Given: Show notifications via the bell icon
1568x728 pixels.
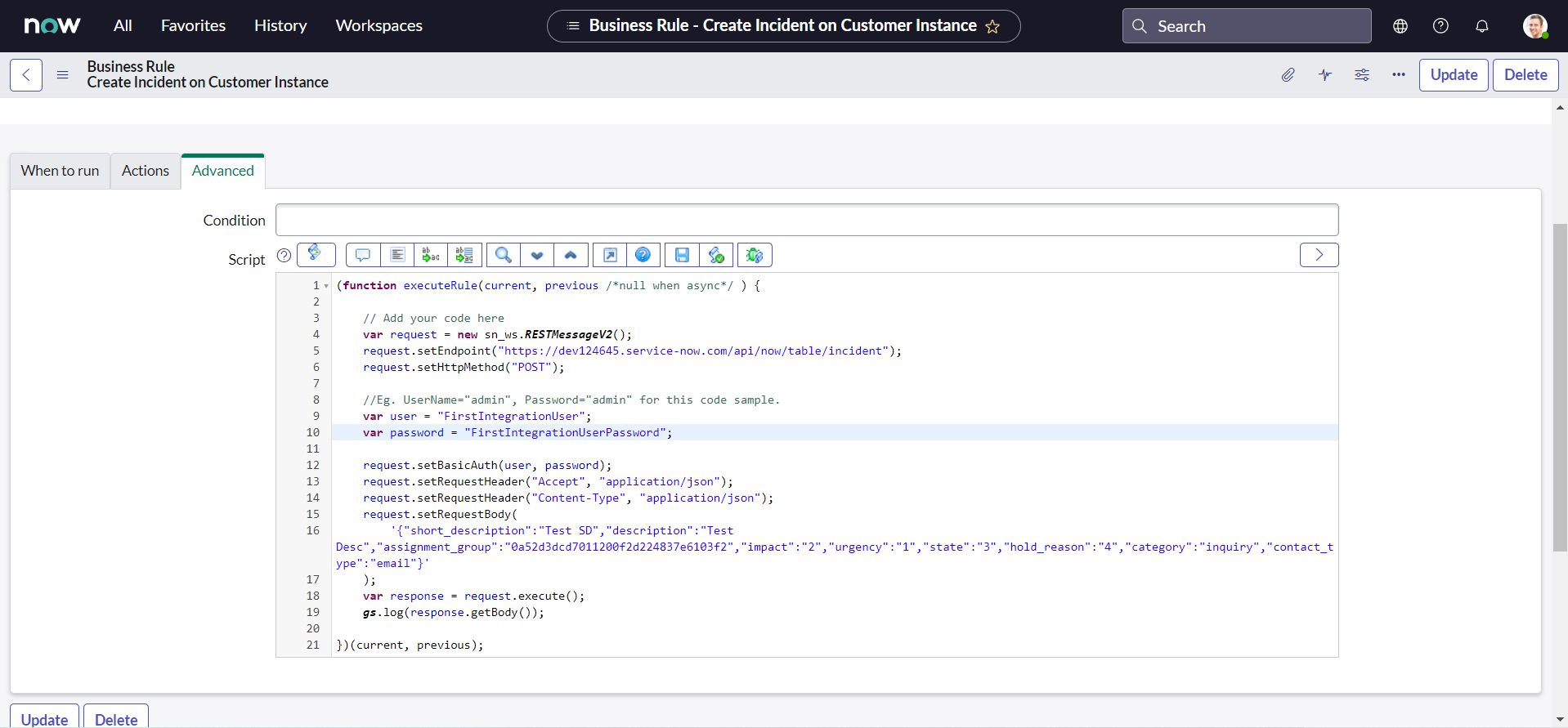Looking at the screenshot, I should pyautogui.click(x=1482, y=26).
